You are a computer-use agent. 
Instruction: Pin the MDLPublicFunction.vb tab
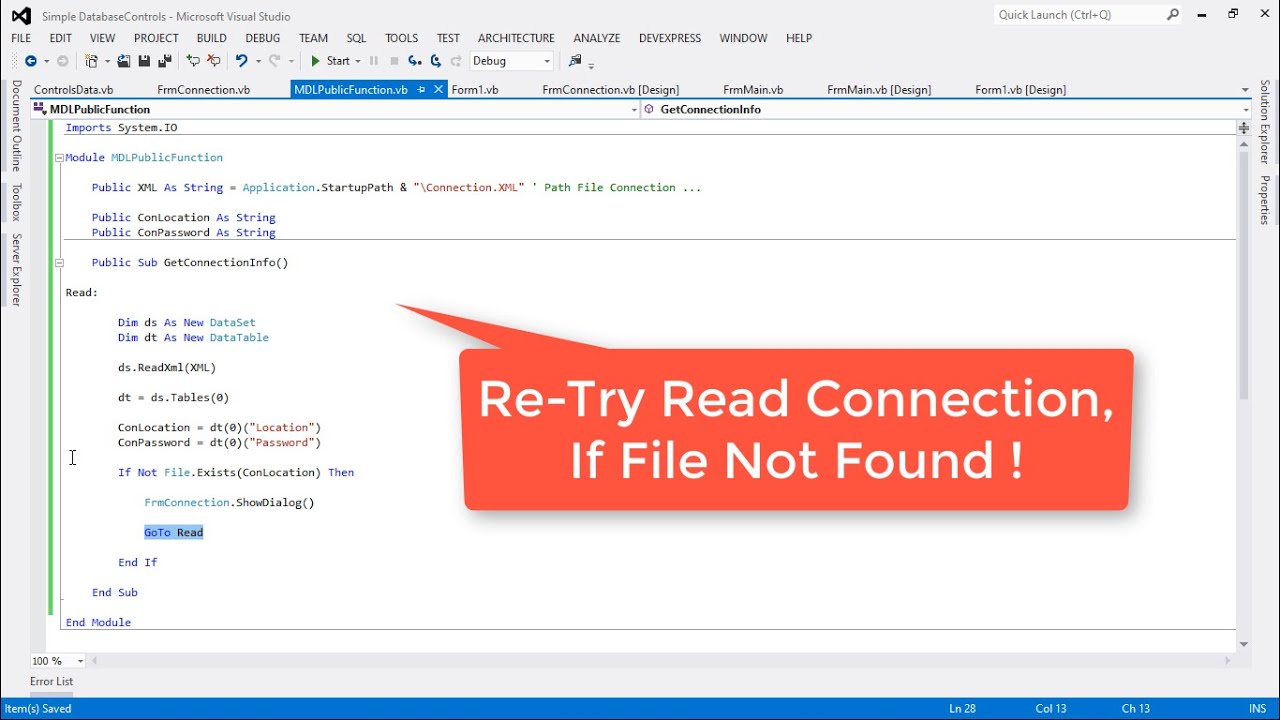click(x=421, y=90)
